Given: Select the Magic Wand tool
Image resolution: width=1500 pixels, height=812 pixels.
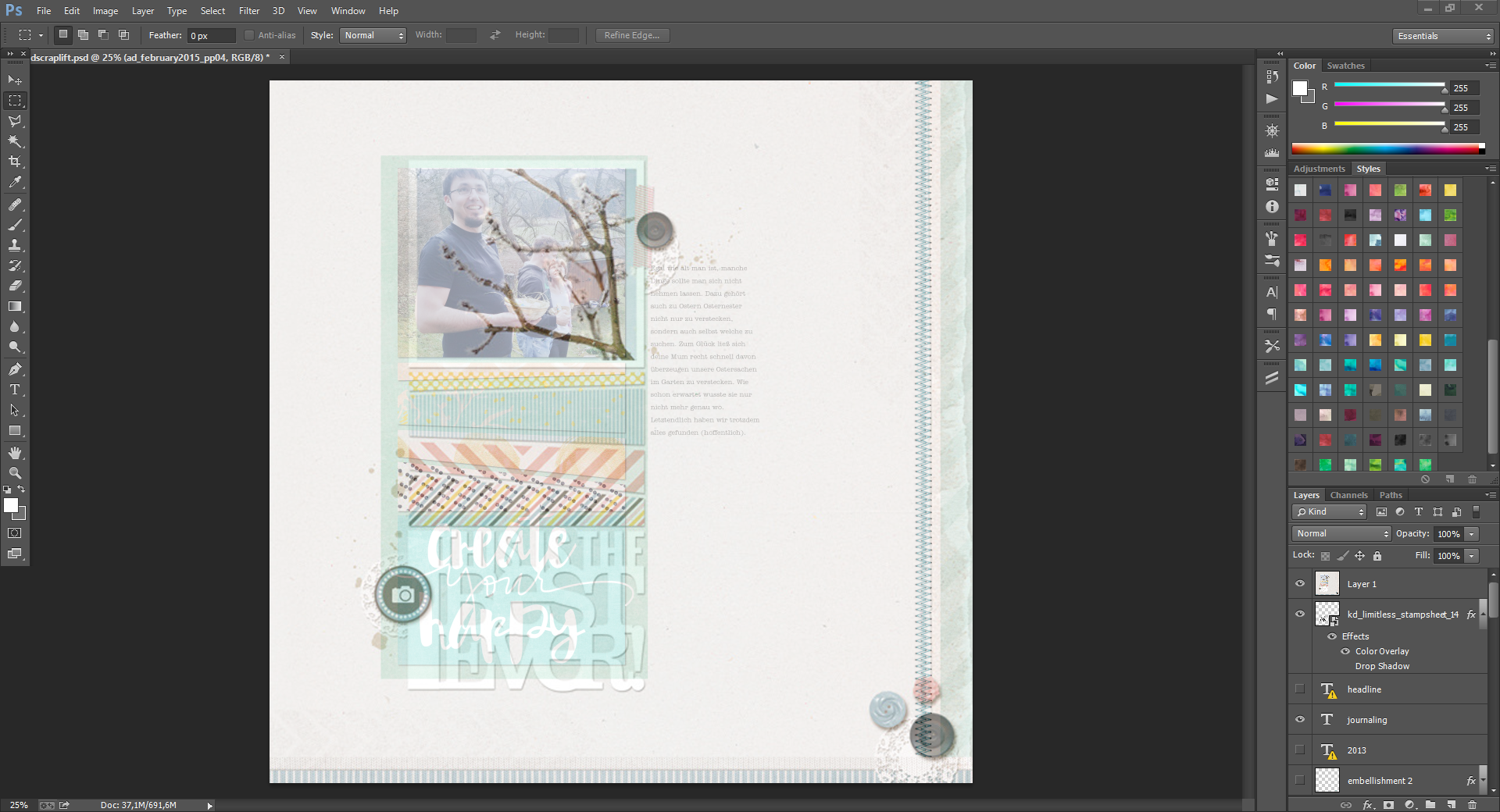Looking at the screenshot, I should [x=15, y=141].
